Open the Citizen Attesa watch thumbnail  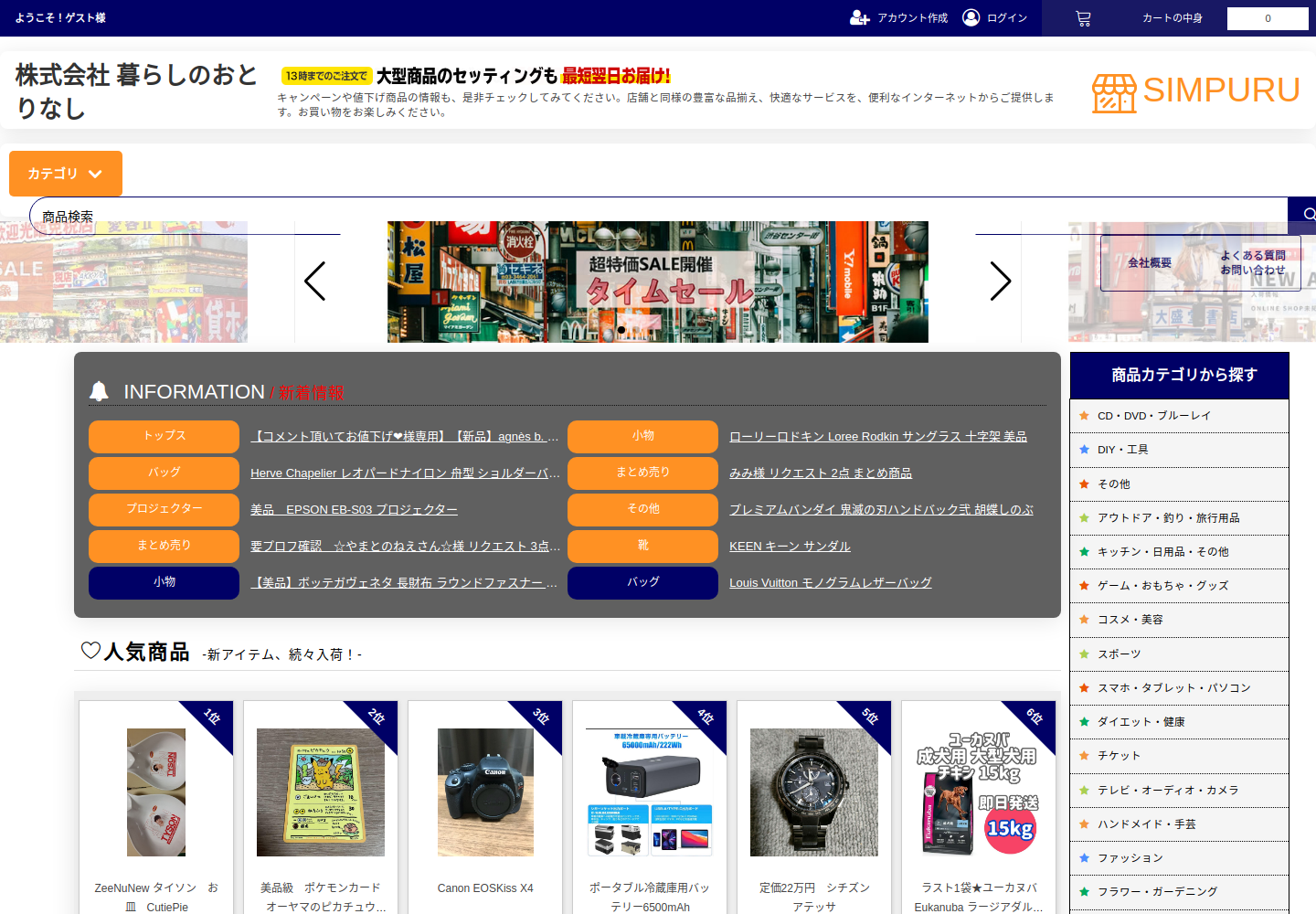click(814, 792)
